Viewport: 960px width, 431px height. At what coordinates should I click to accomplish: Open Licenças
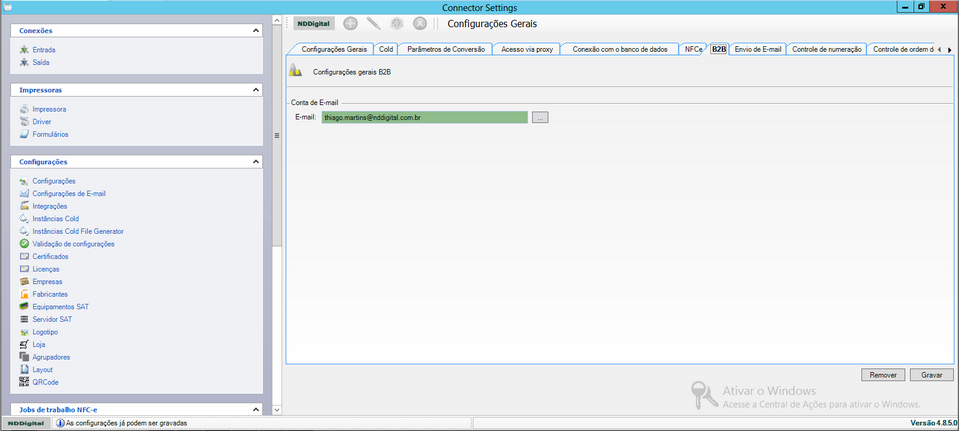point(46,269)
